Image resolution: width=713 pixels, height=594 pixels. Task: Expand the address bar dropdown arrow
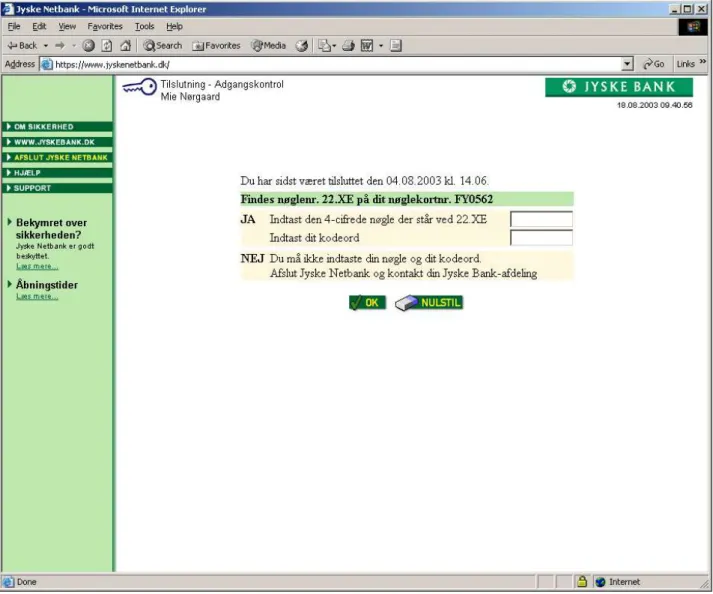(x=627, y=64)
